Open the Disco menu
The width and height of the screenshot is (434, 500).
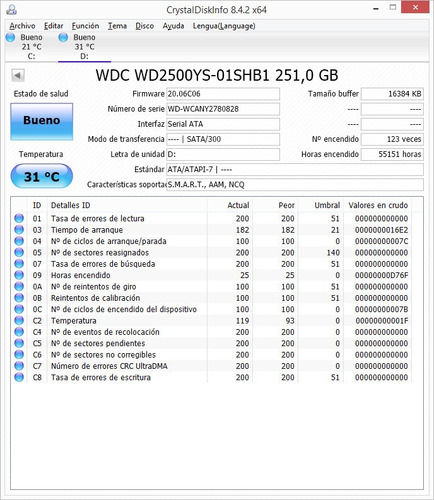click(145, 26)
